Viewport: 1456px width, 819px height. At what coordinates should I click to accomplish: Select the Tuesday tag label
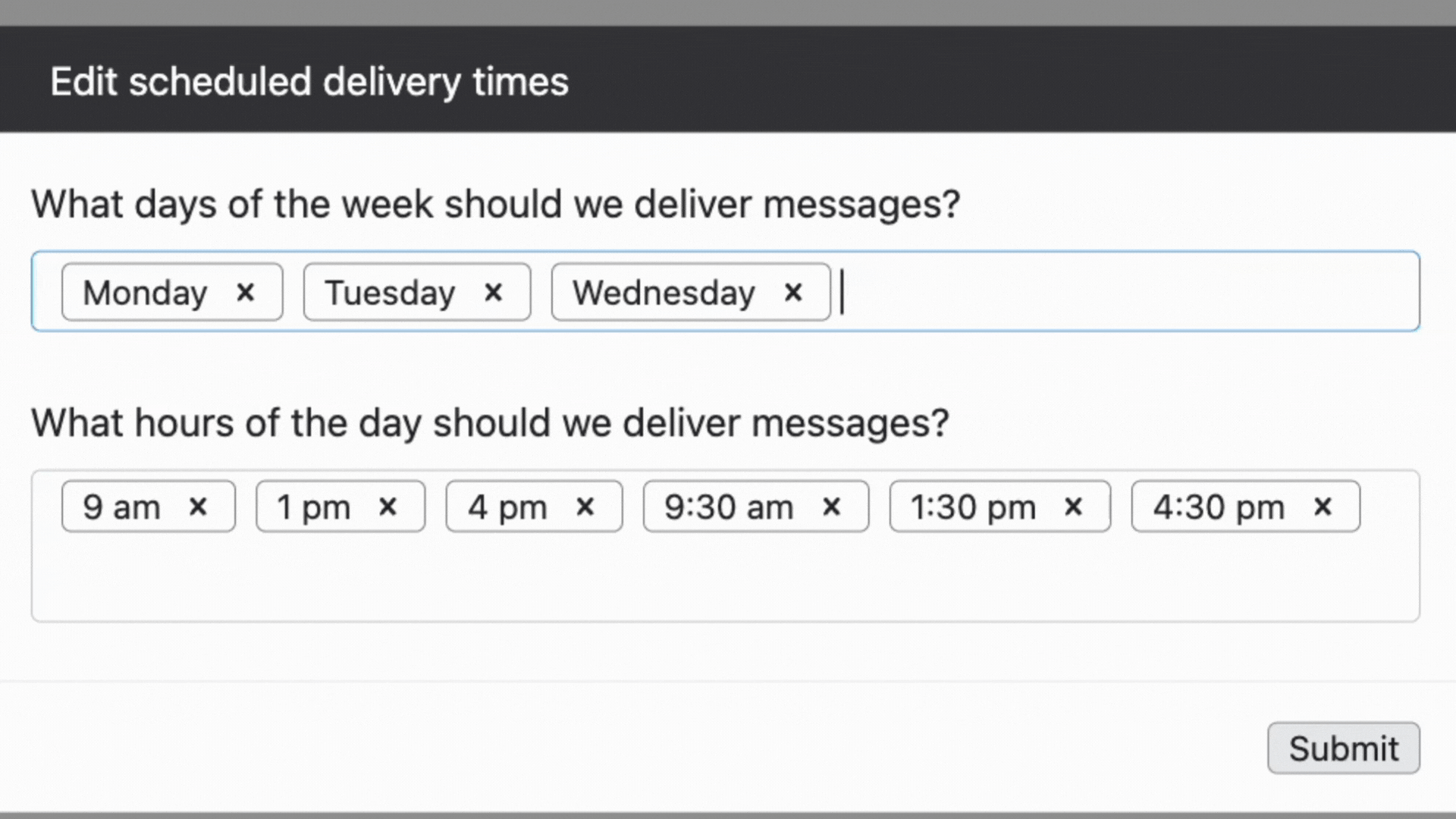[x=390, y=293]
